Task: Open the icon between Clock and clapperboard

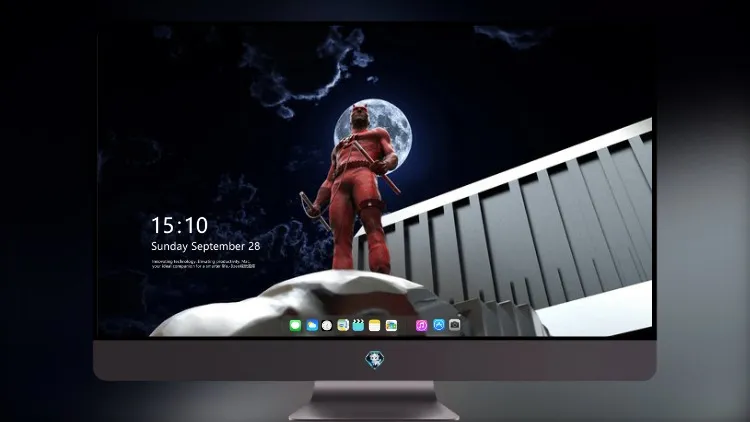Action: click(343, 325)
